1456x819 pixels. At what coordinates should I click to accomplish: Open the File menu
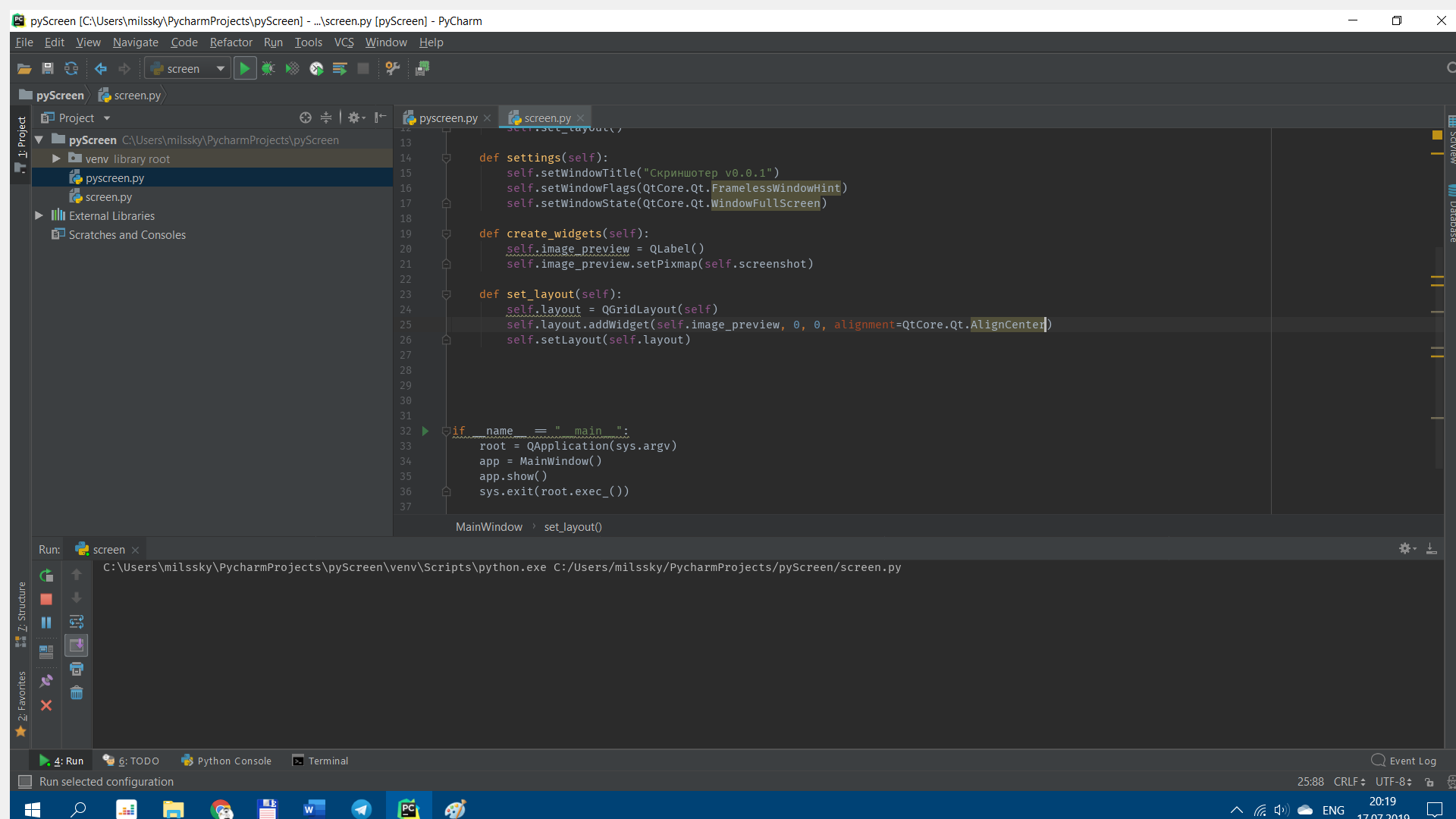coord(24,42)
